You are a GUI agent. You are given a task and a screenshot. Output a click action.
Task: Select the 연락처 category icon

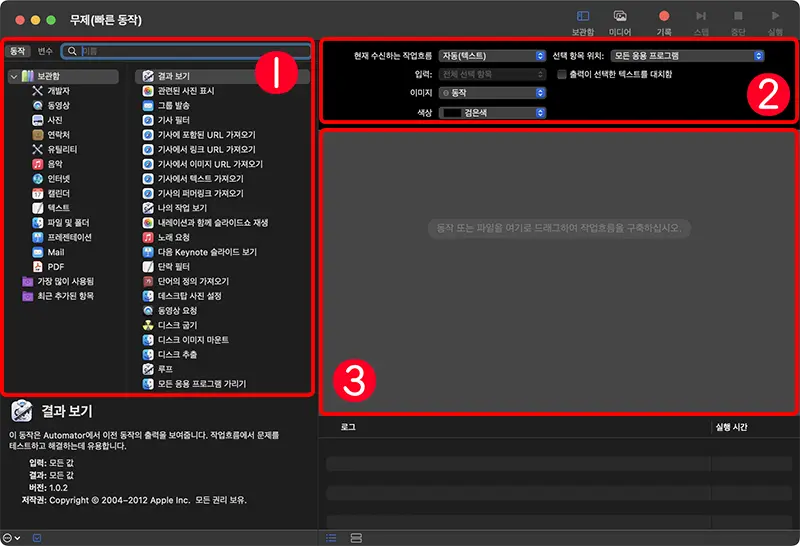37,135
